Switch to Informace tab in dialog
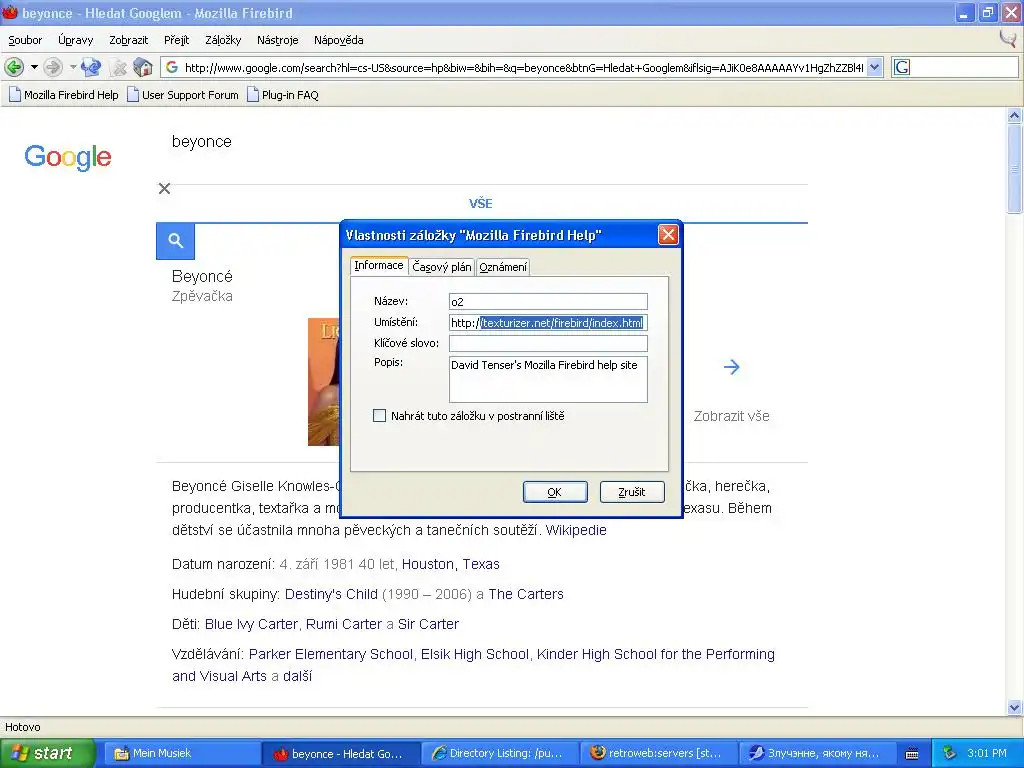The width and height of the screenshot is (1024, 768). [x=379, y=265]
